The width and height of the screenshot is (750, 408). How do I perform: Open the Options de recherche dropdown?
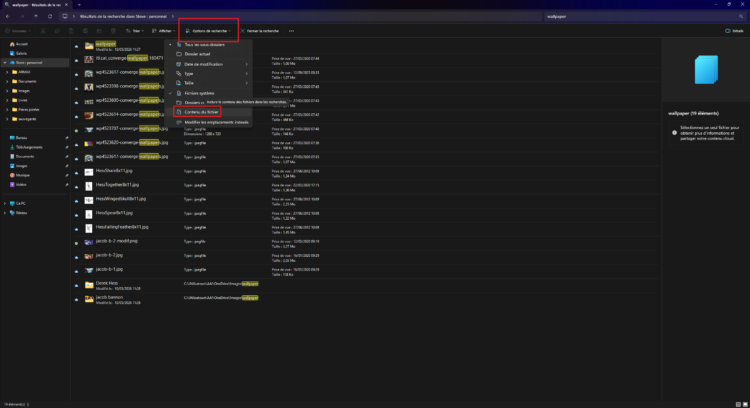(x=209, y=31)
